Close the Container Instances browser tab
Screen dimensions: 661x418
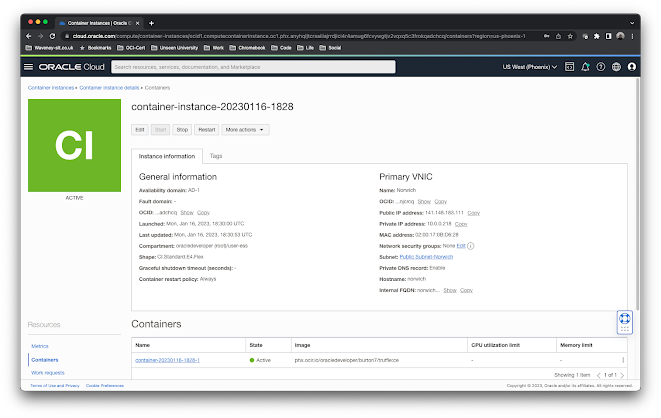pos(137,23)
